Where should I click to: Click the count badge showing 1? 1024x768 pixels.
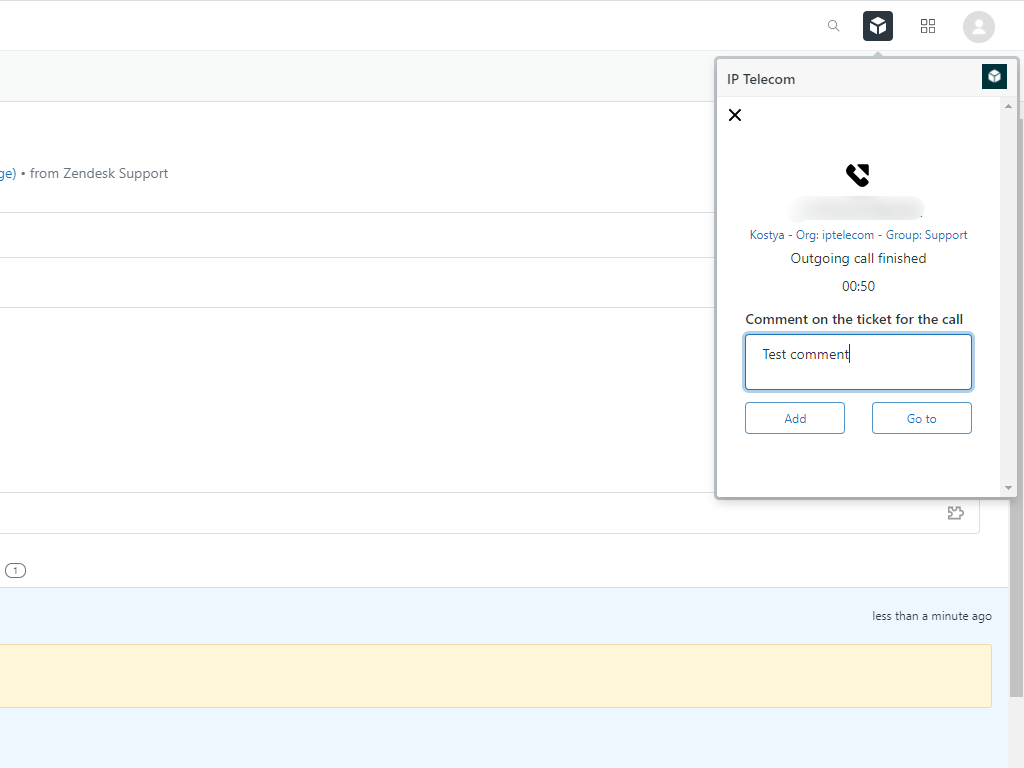(x=15, y=571)
